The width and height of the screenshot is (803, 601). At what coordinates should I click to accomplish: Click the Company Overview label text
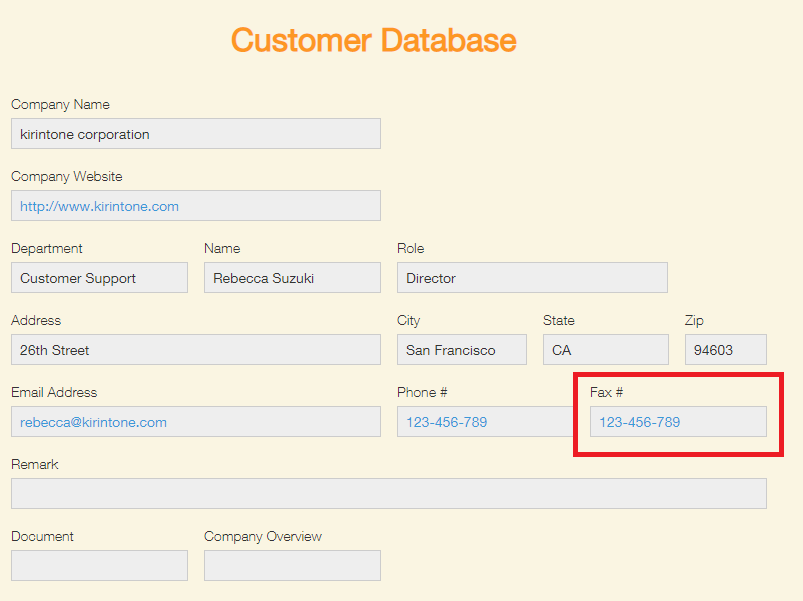tap(262, 536)
